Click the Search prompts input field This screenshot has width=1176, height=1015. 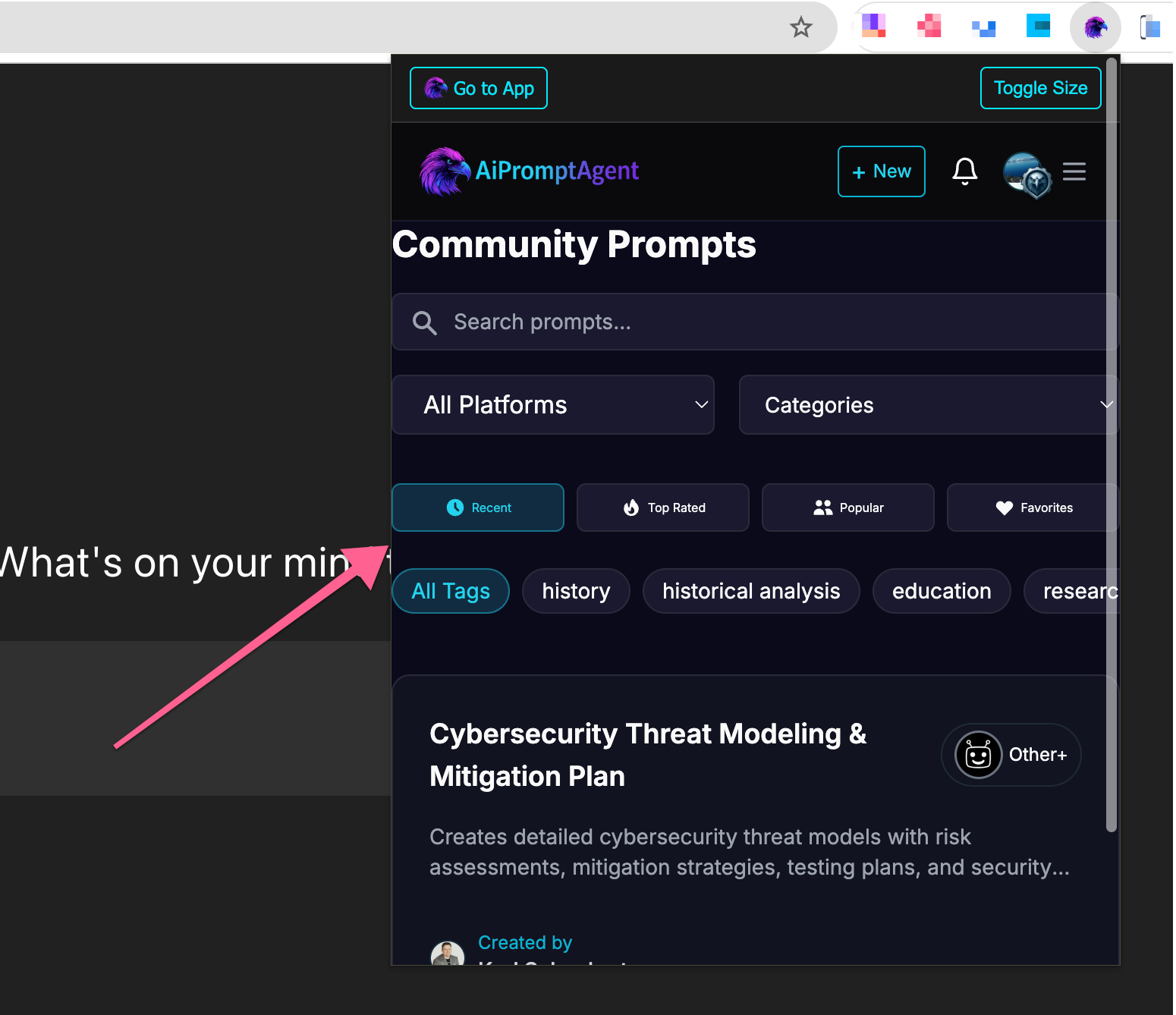pos(755,322)
